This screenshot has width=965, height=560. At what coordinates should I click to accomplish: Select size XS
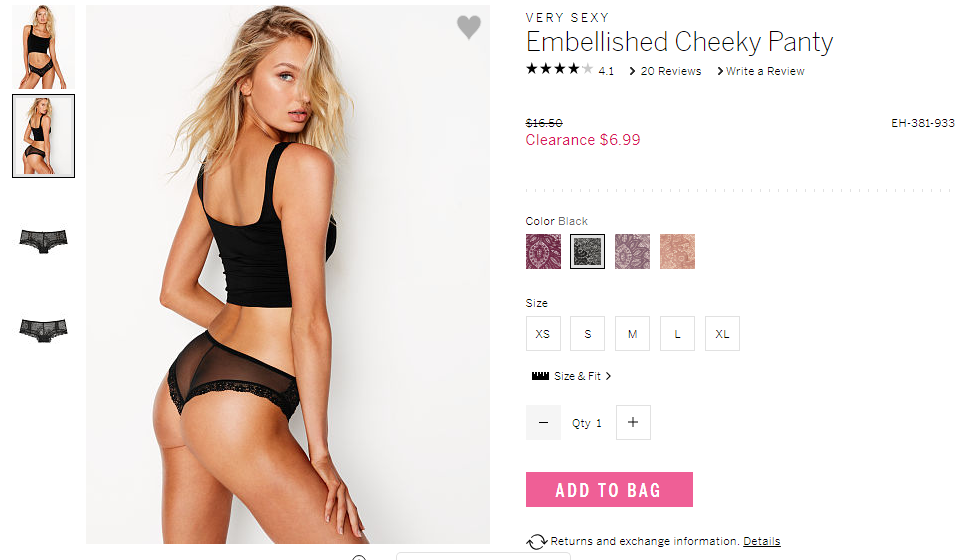(x=543, y=334)
